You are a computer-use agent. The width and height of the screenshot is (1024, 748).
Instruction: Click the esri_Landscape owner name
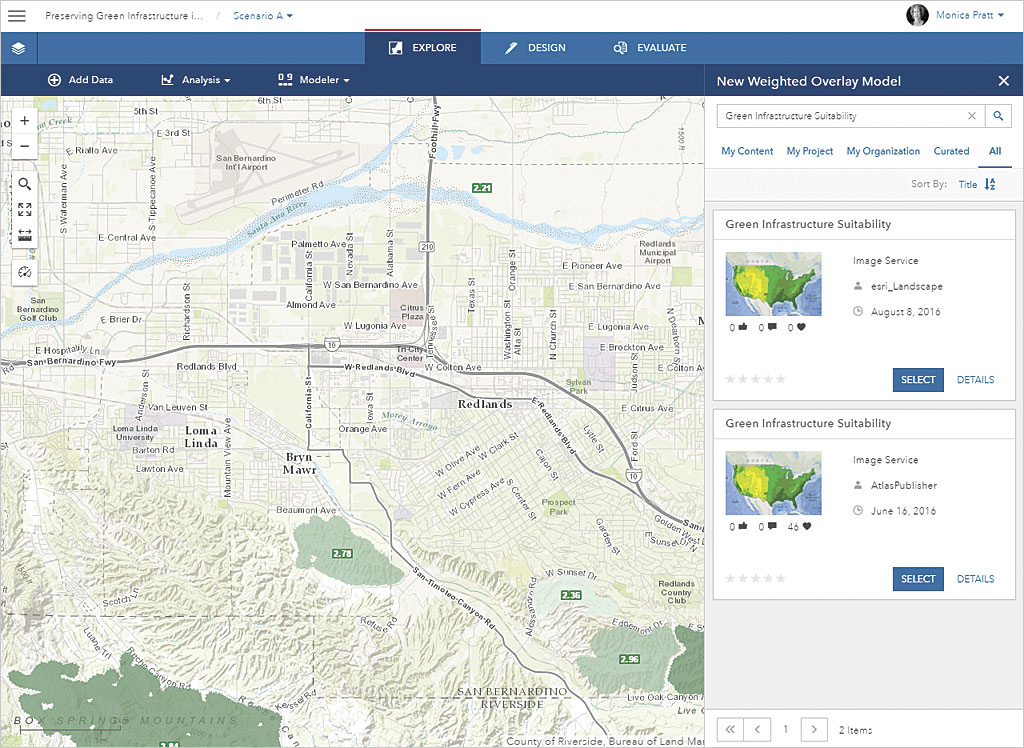tap(906, 286)
